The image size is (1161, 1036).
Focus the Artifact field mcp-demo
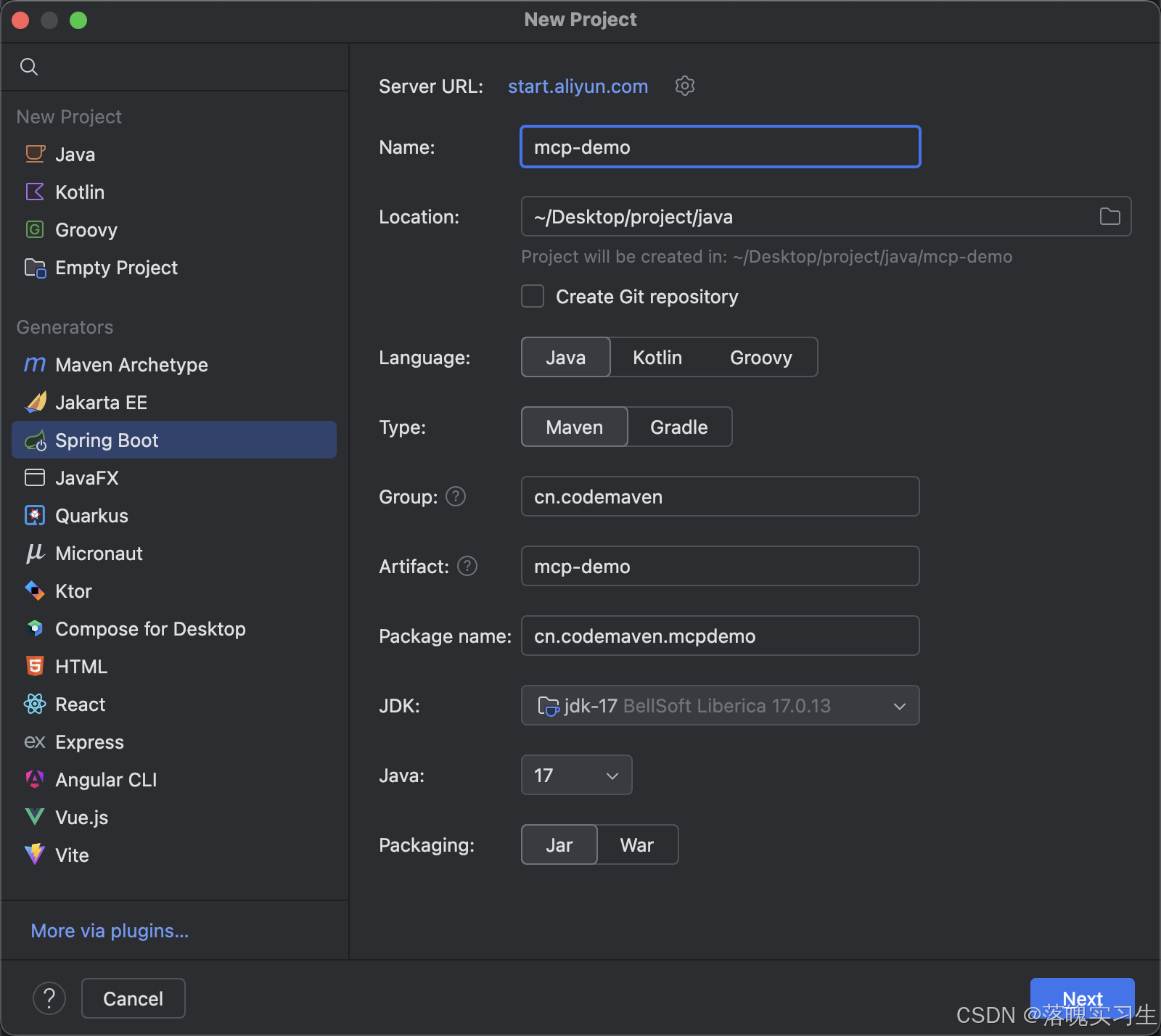click(721, 566)
